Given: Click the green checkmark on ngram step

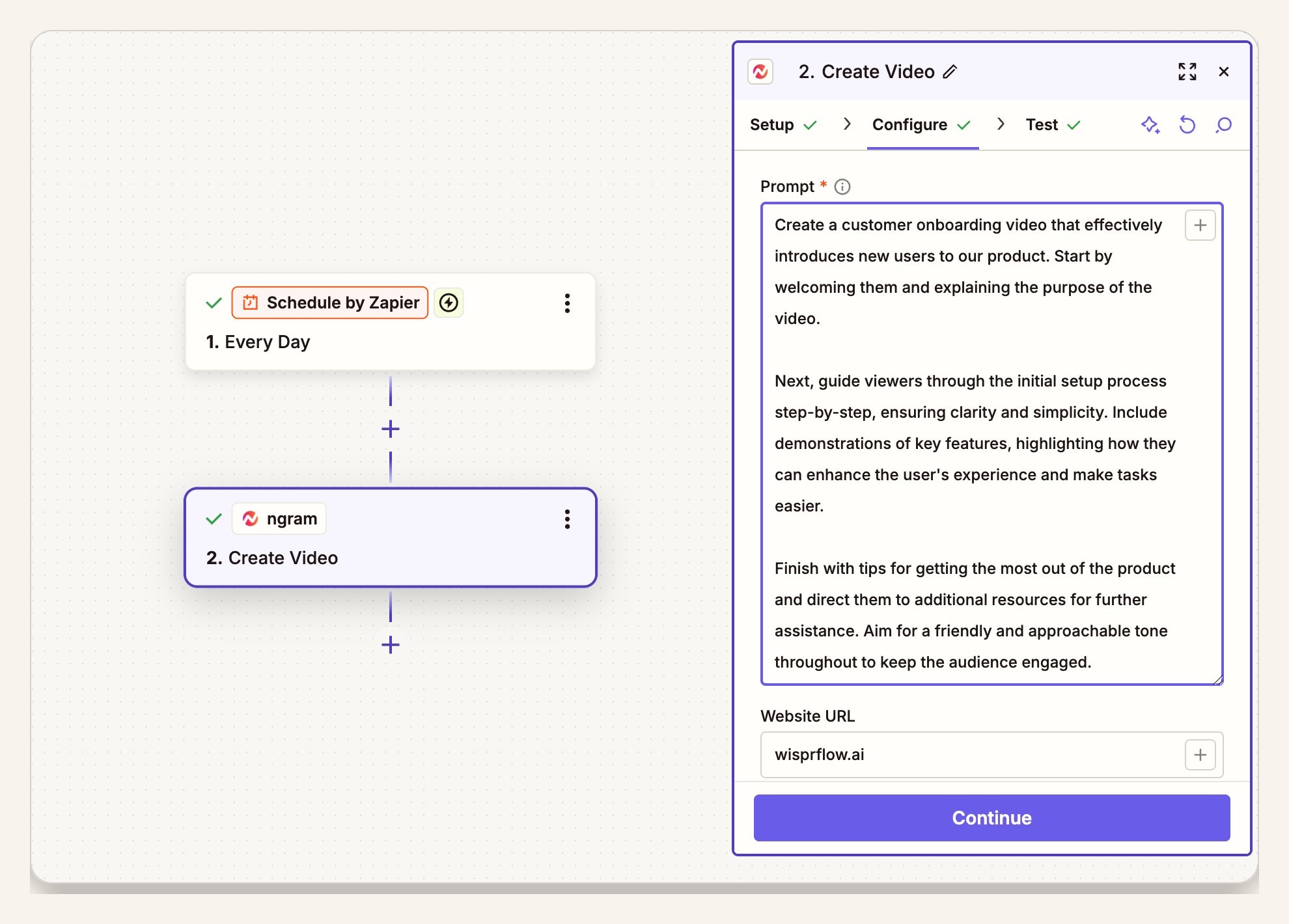Looking at the screenshot, I should point(214,519).
